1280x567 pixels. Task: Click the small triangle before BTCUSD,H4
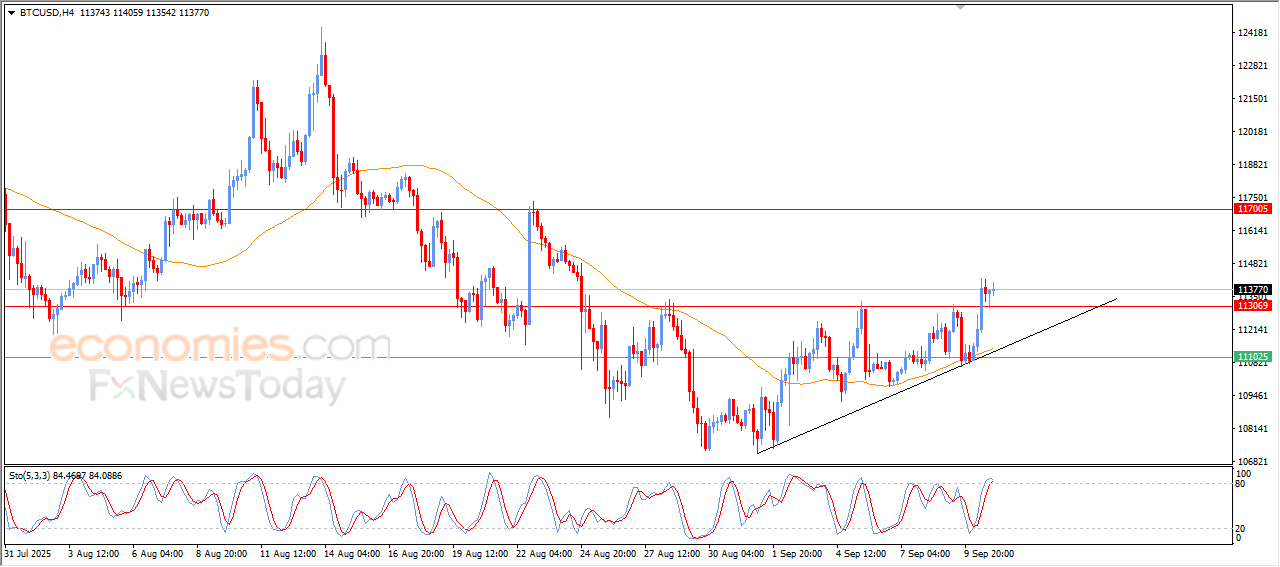coord(11,13)
